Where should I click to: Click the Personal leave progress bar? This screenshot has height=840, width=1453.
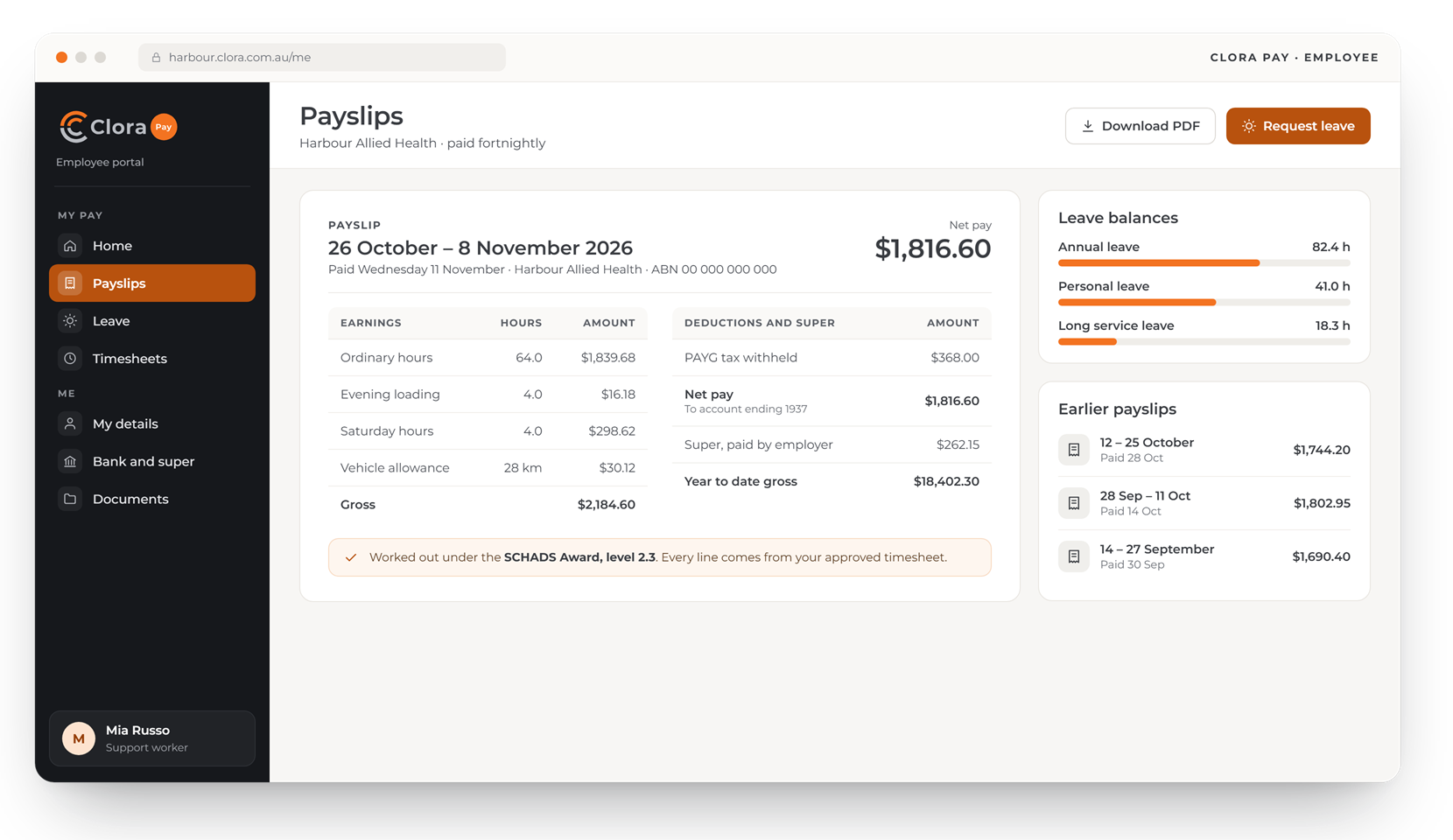(x=1204, y=303)
